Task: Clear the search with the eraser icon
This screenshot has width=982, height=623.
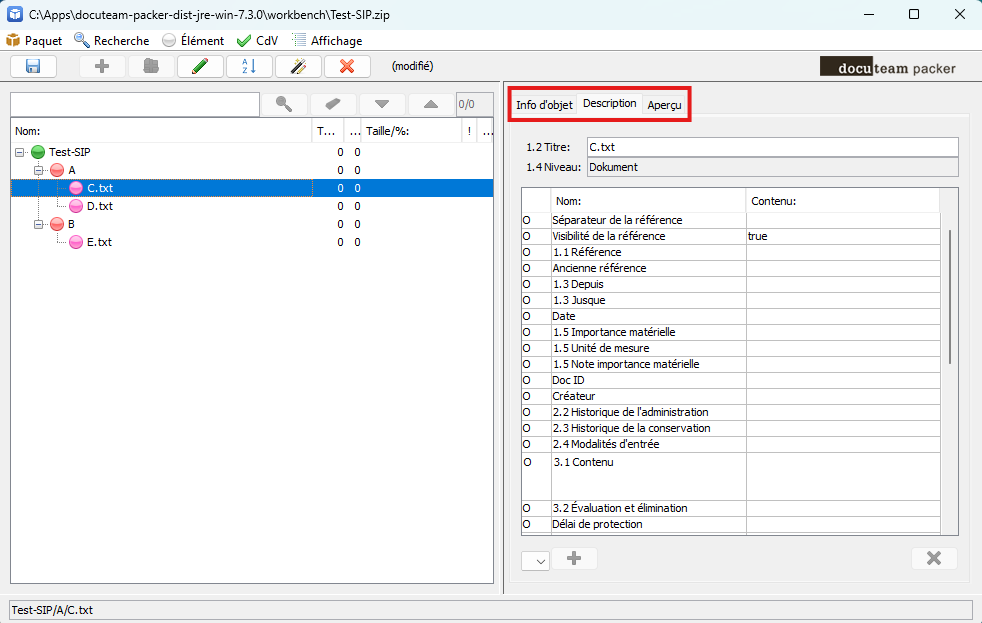Action: tap(332, 103)
